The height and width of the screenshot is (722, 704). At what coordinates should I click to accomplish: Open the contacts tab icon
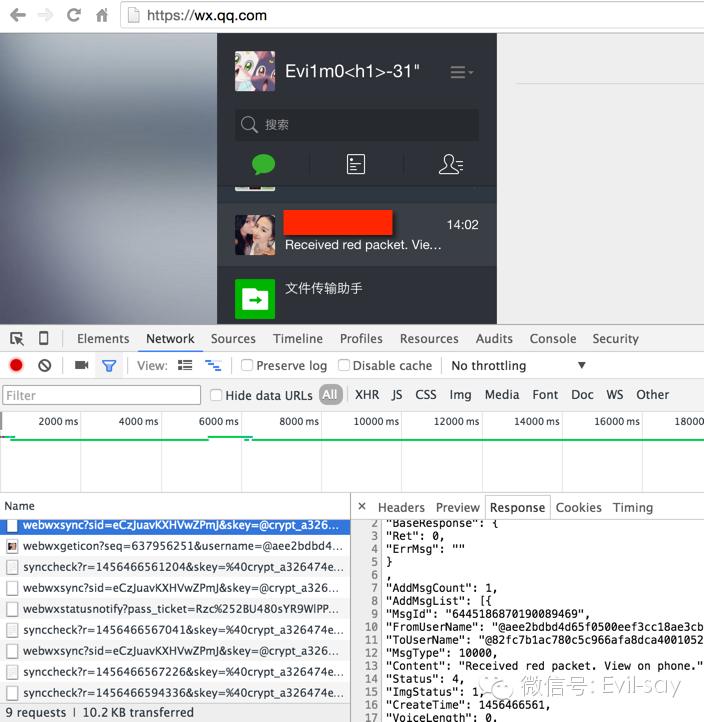(451, 164)
